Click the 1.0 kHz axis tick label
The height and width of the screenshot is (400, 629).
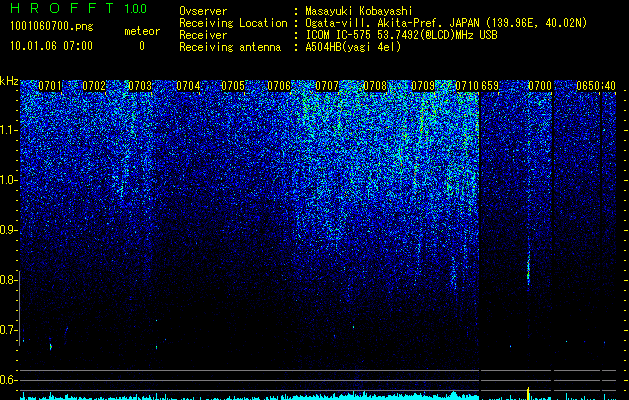pyautogui.click(x=8, y=180)
